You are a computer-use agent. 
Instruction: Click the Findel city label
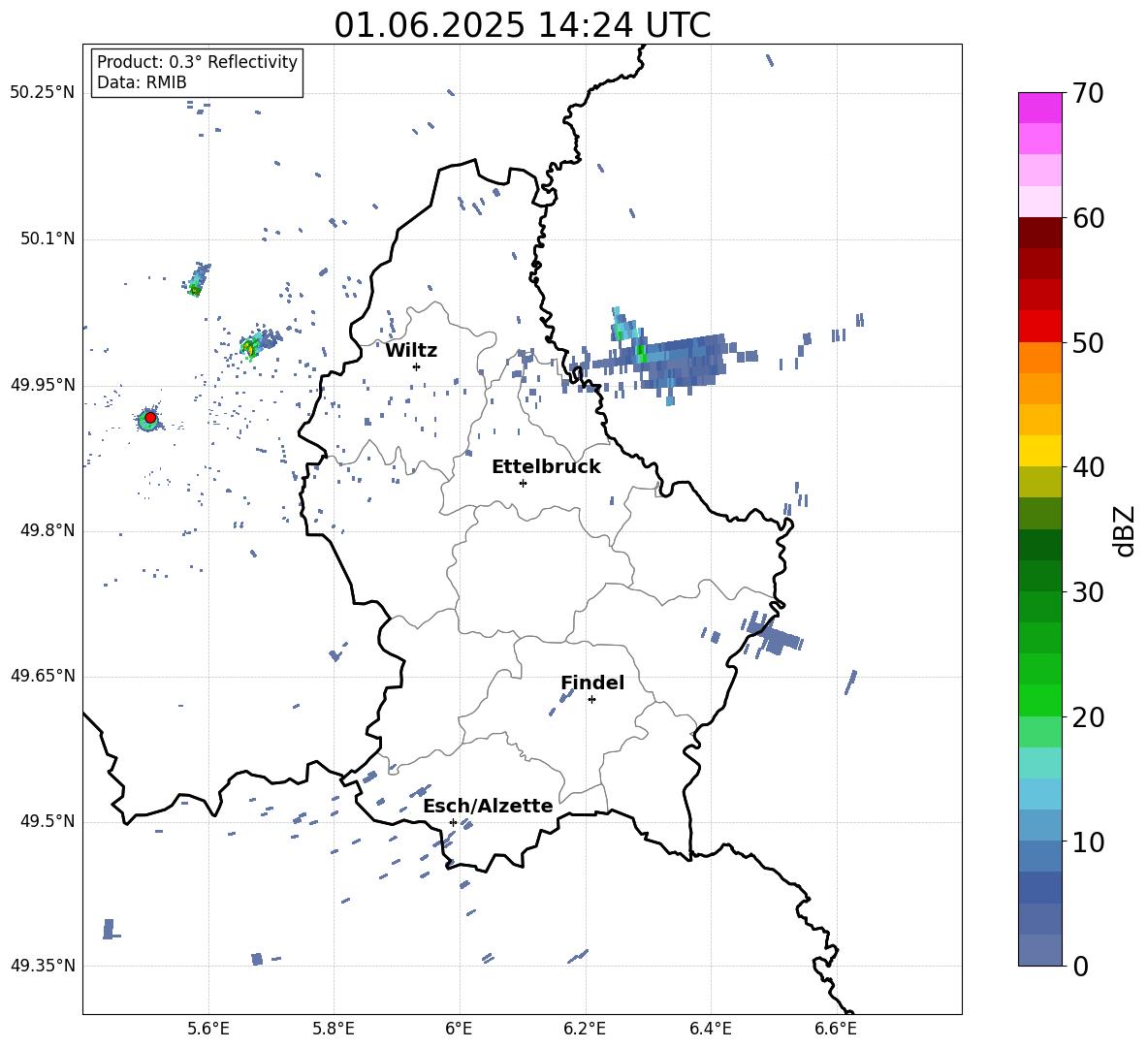pos(592,683)
